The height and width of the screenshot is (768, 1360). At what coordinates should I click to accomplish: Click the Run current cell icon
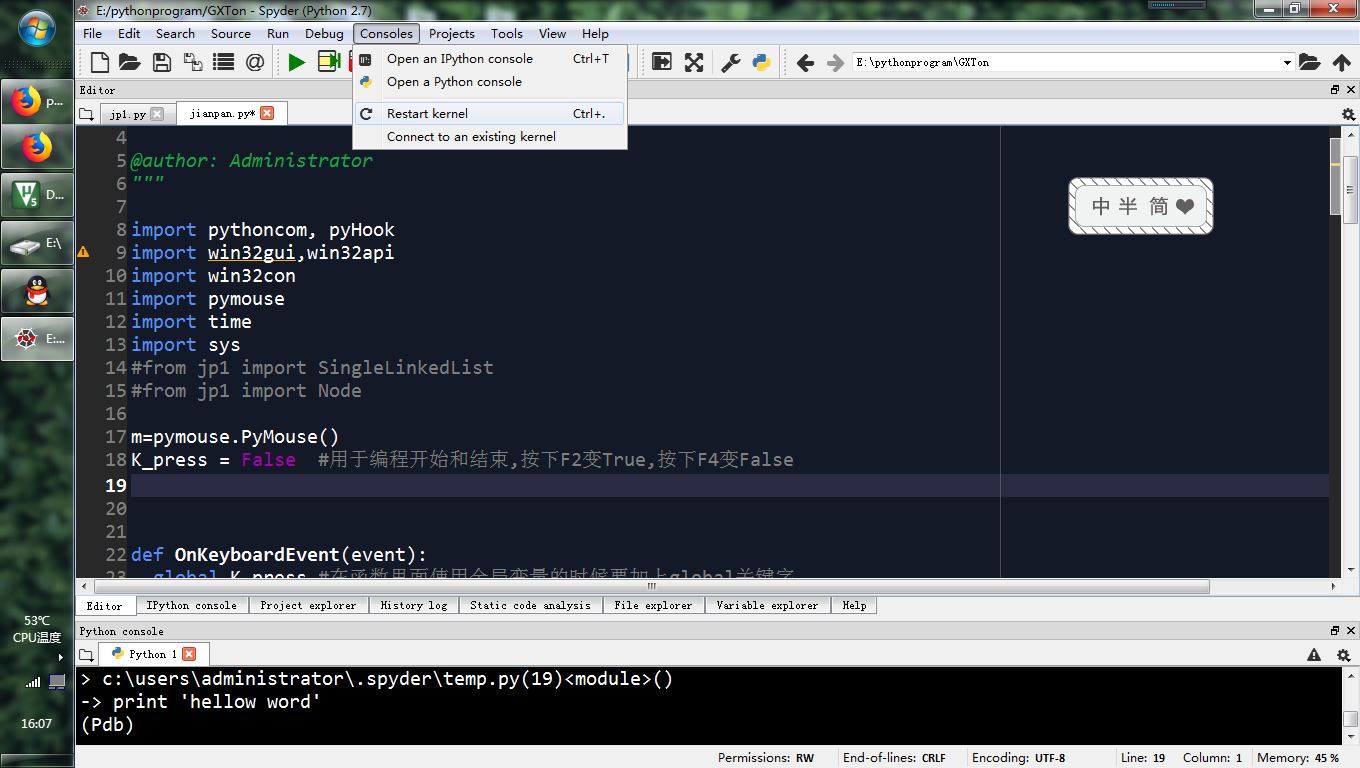click(x=329, y=62)
